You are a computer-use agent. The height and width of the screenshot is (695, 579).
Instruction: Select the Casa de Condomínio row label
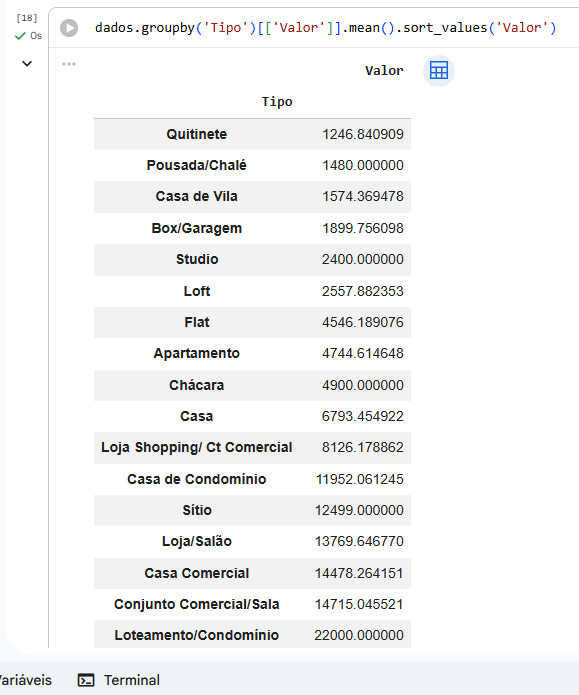point(196,479)
